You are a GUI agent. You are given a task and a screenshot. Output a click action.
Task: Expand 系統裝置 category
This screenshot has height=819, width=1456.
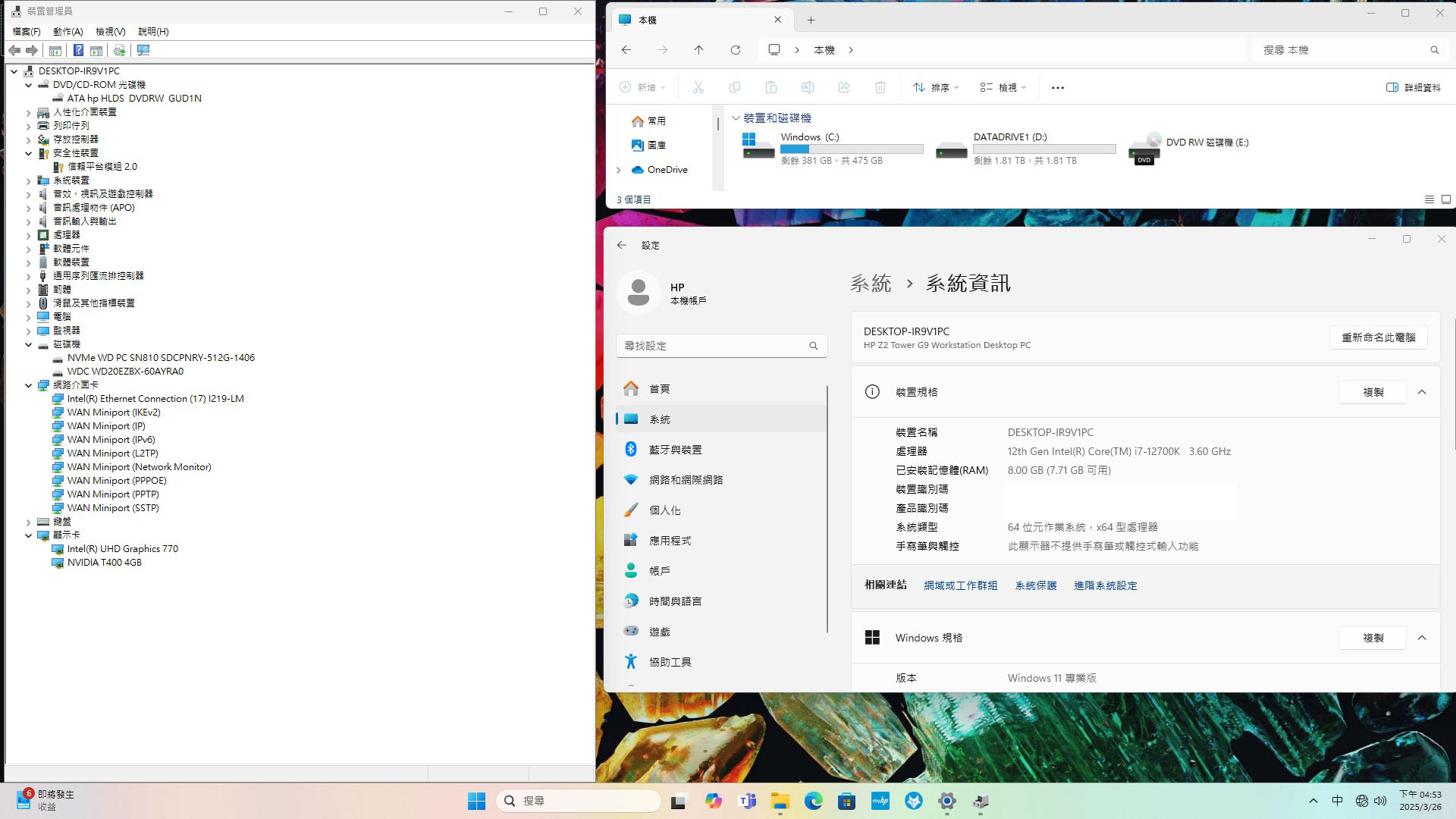[29, 180]
